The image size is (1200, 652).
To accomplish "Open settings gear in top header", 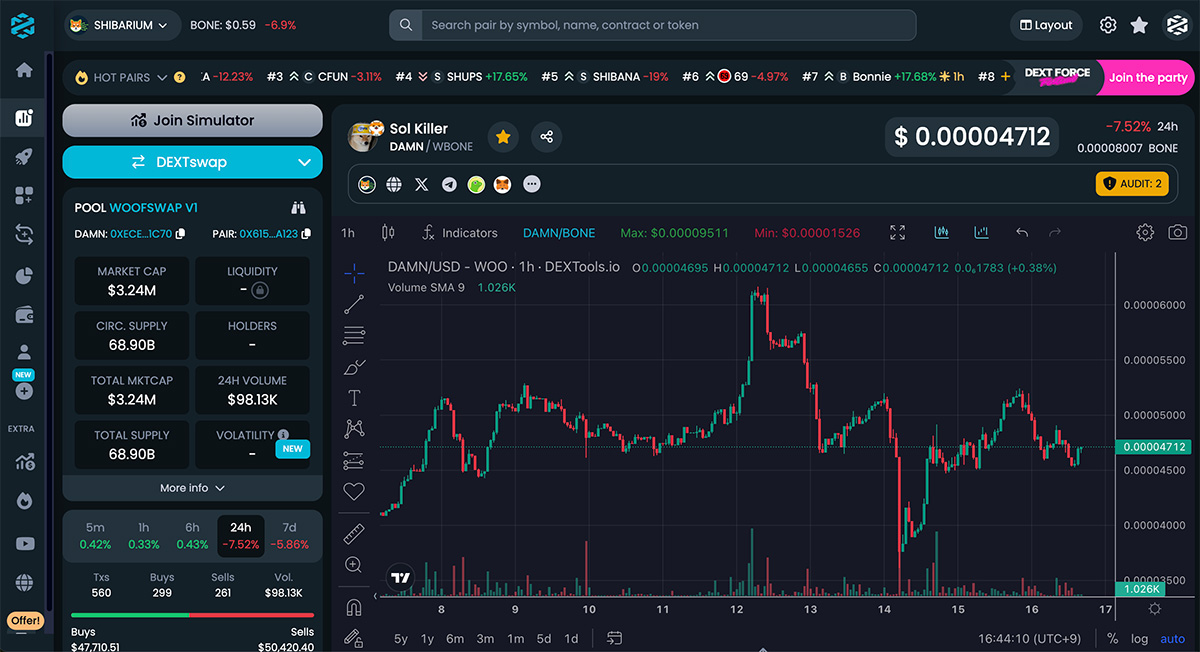I will 1108,25.
